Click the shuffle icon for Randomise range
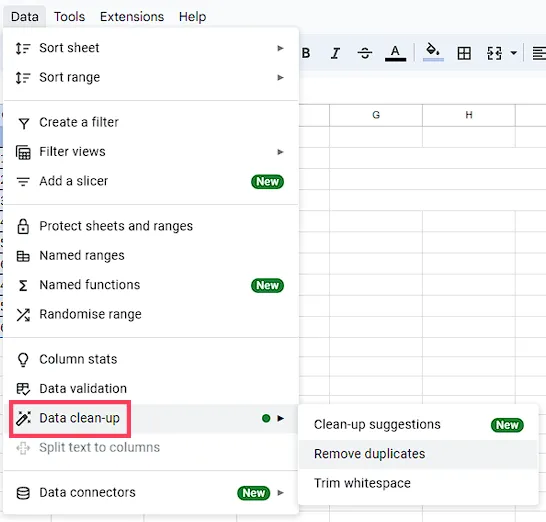Image resolution: width=546 pixels, height=522 pixels. 23,315
